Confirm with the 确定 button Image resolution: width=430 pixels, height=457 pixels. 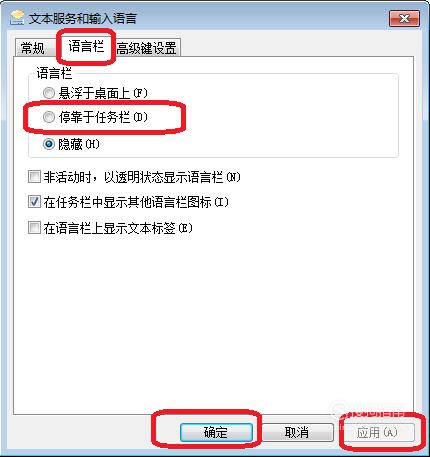[x=216, y=433]
